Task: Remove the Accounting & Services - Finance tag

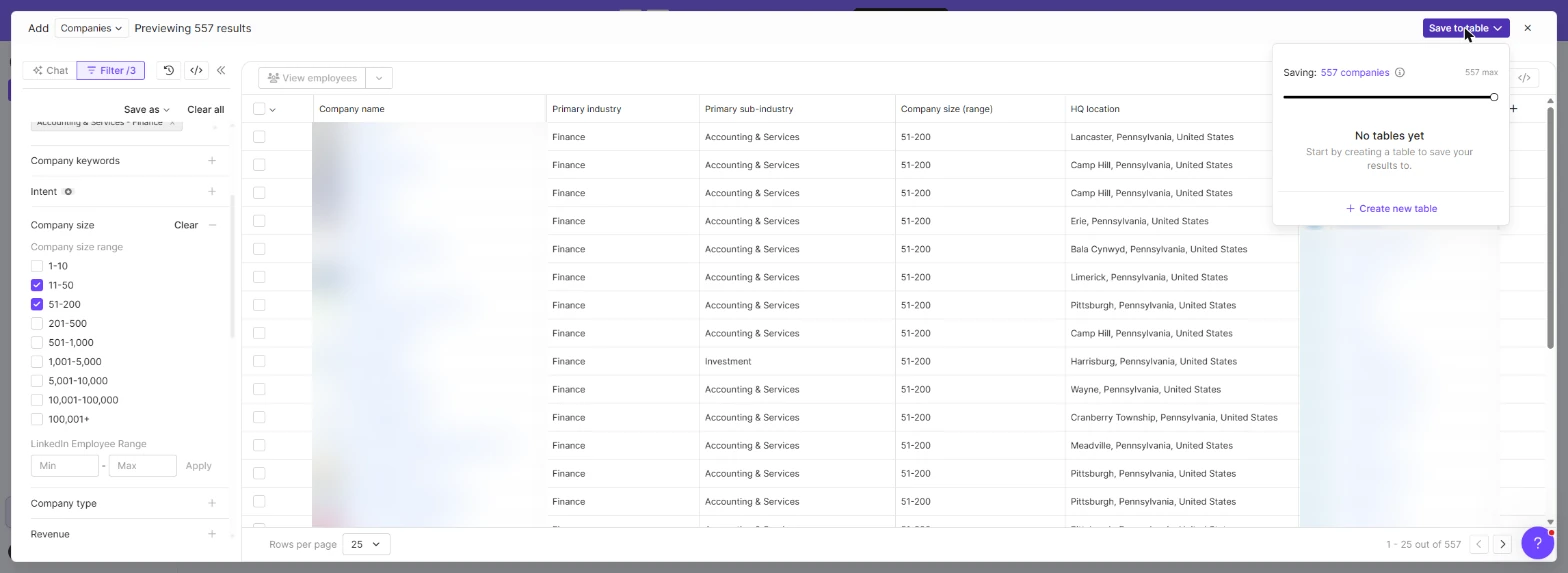Action: pos(172,123)
